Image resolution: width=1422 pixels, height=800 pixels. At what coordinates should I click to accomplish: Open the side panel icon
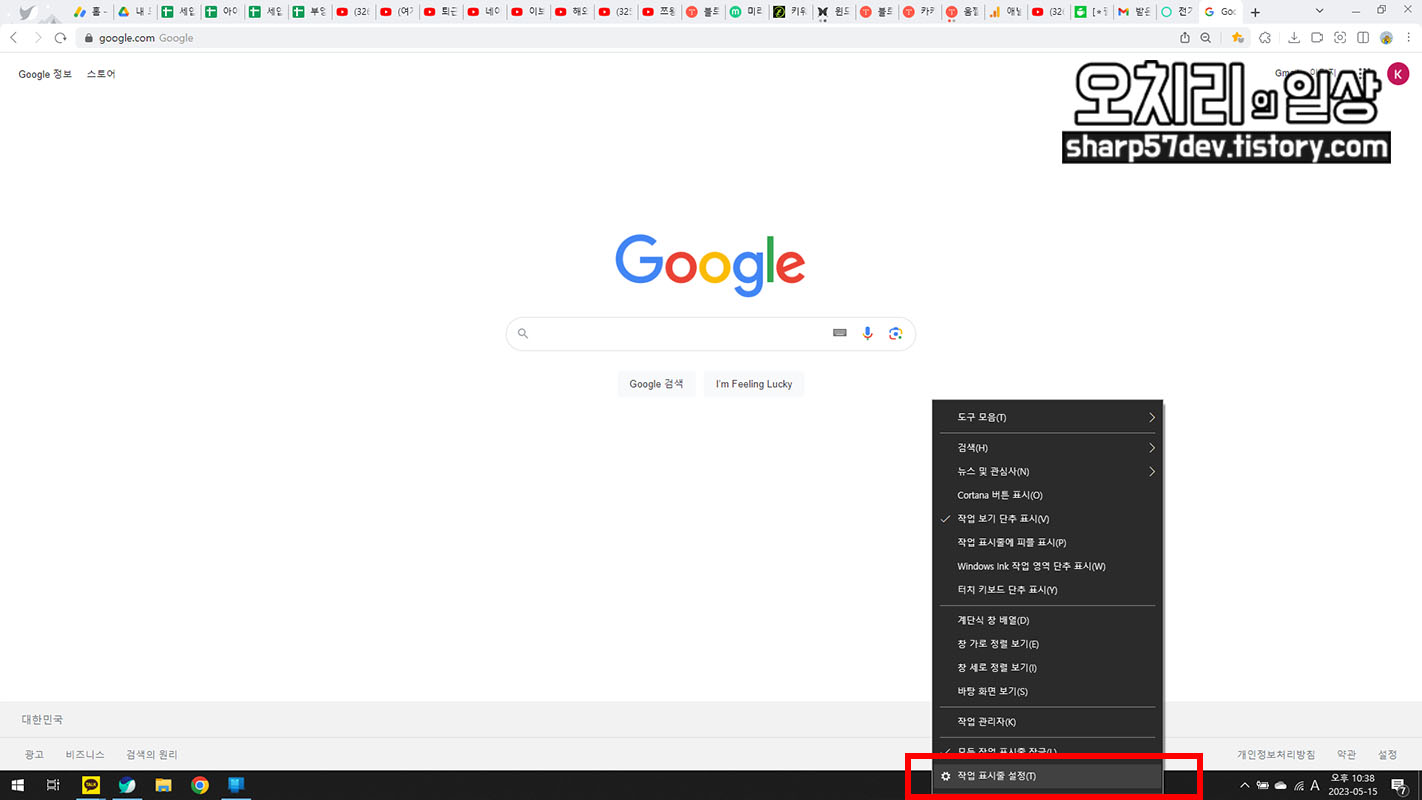(1364, 38)
